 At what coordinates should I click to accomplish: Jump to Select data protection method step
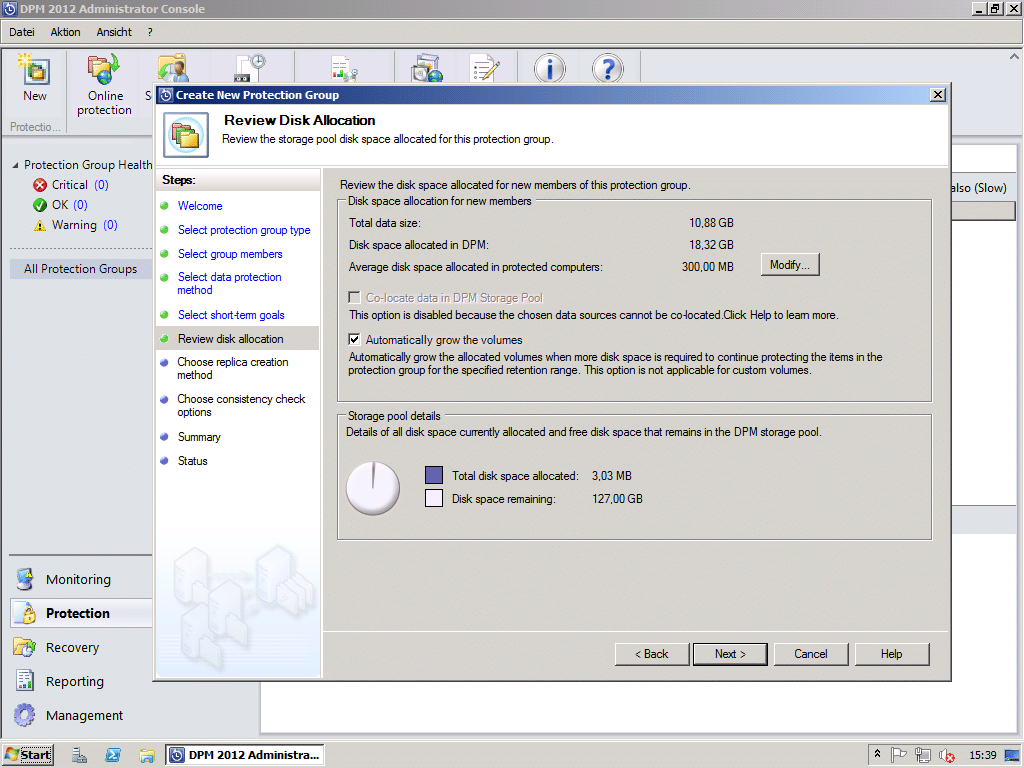click(x=229, y=283)
